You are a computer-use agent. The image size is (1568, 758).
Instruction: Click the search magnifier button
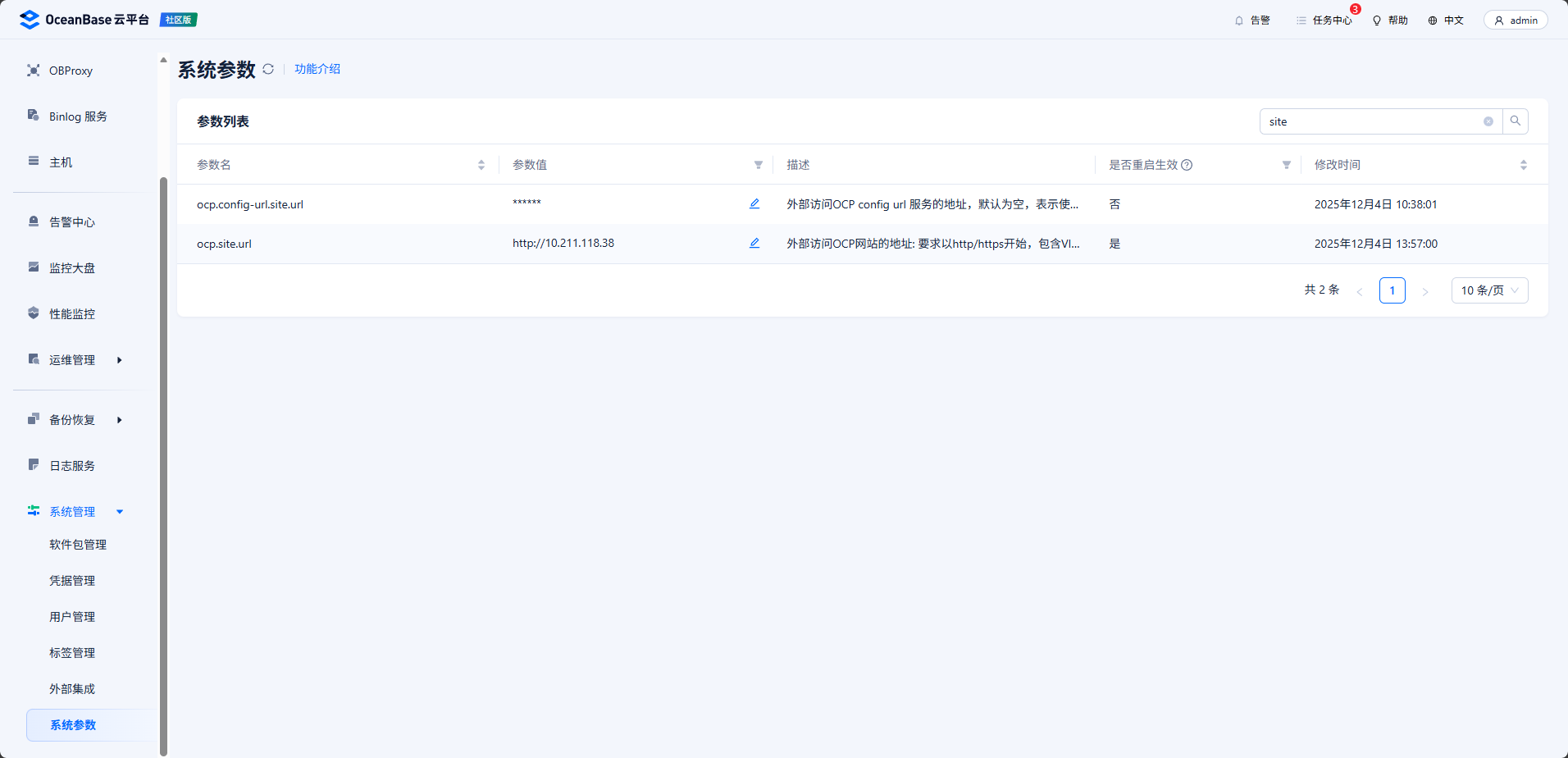click(1515, 121)
